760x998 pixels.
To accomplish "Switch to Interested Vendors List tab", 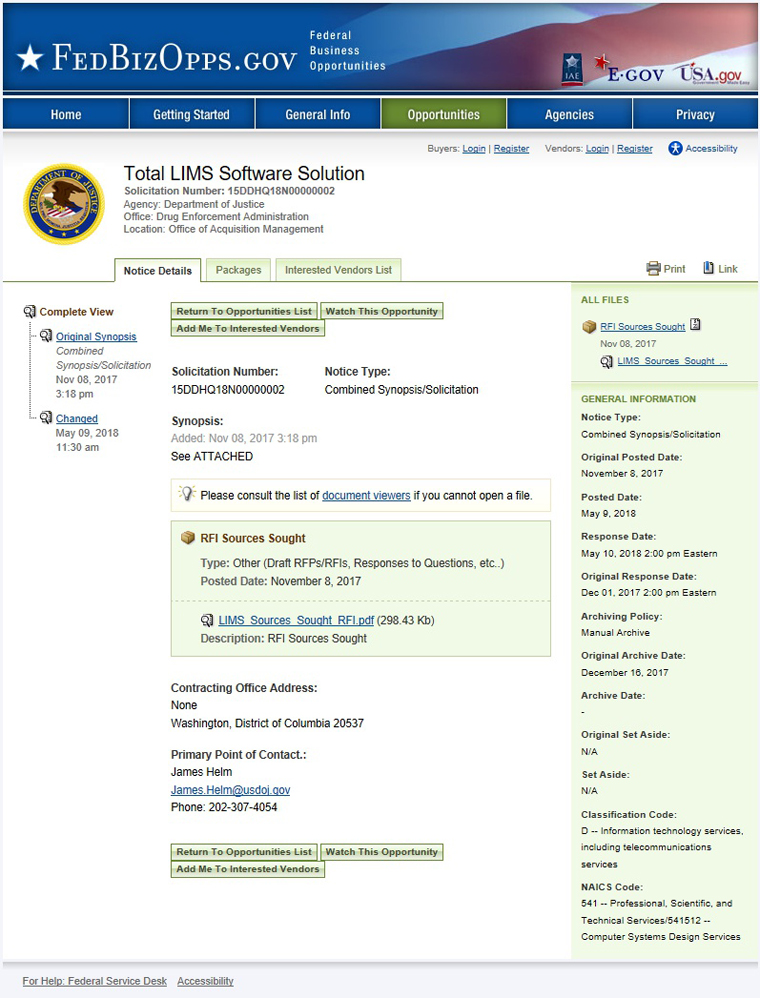I will coord(338,270).
